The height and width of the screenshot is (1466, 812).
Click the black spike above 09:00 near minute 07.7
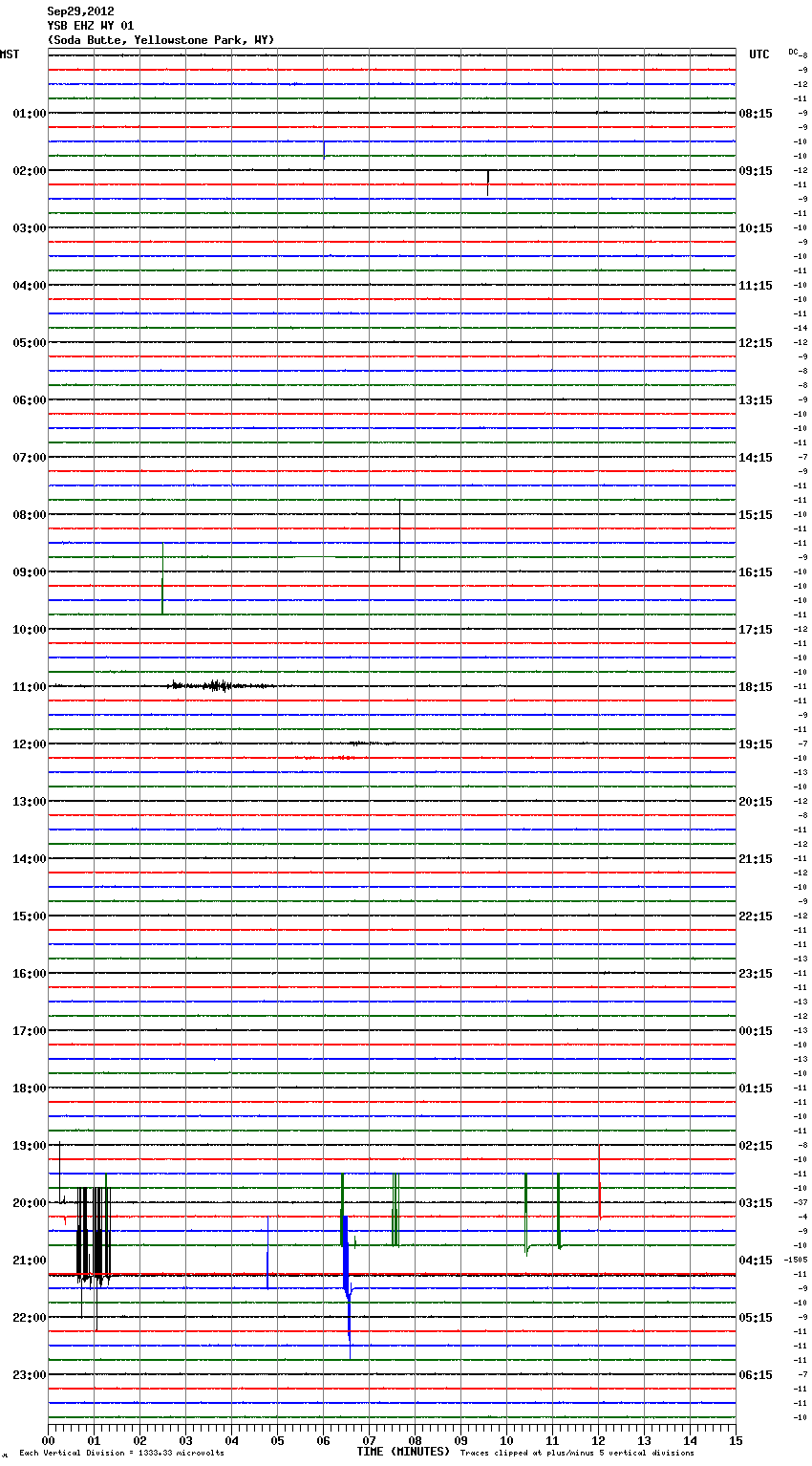(399, 535)
